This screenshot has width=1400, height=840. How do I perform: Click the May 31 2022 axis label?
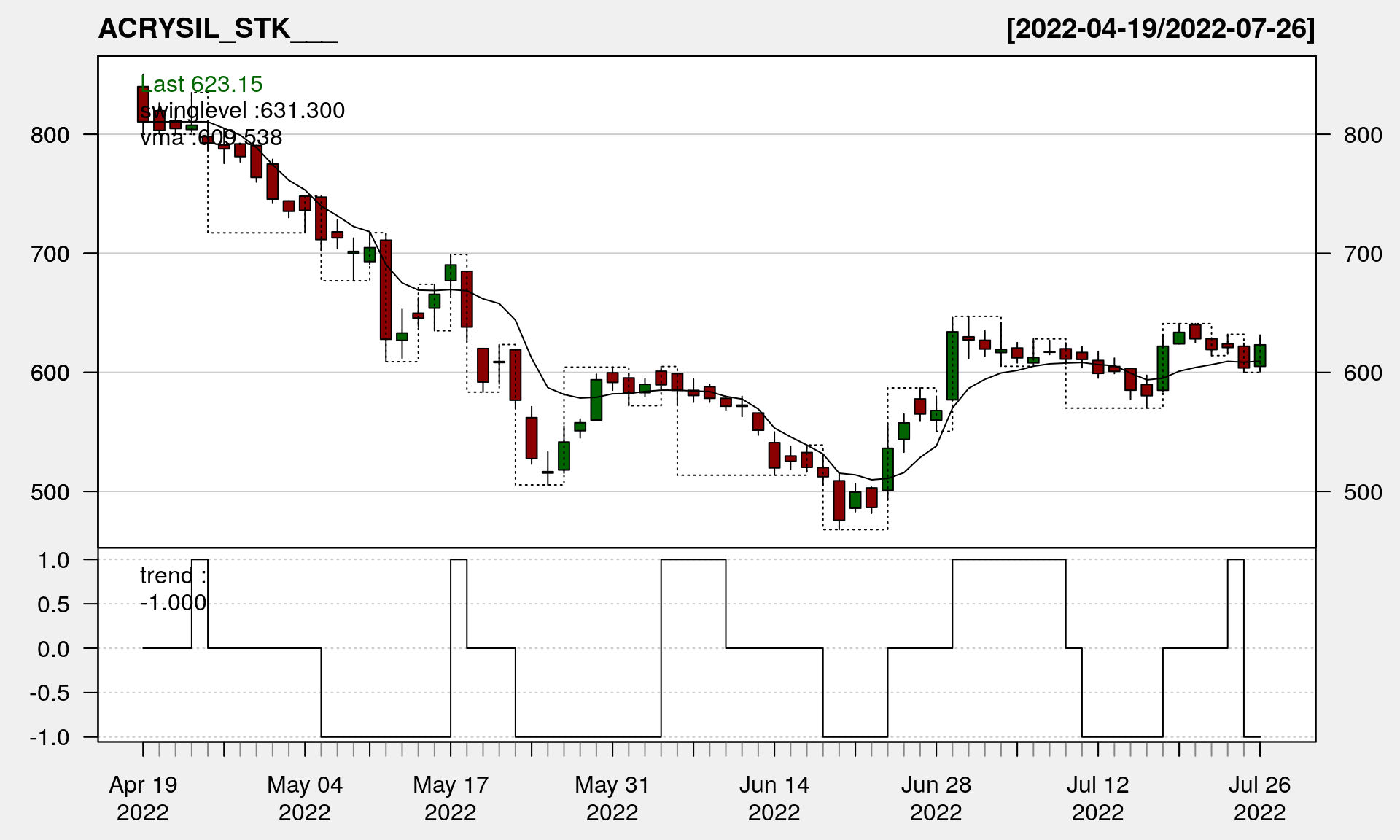[x=612, y=798]
